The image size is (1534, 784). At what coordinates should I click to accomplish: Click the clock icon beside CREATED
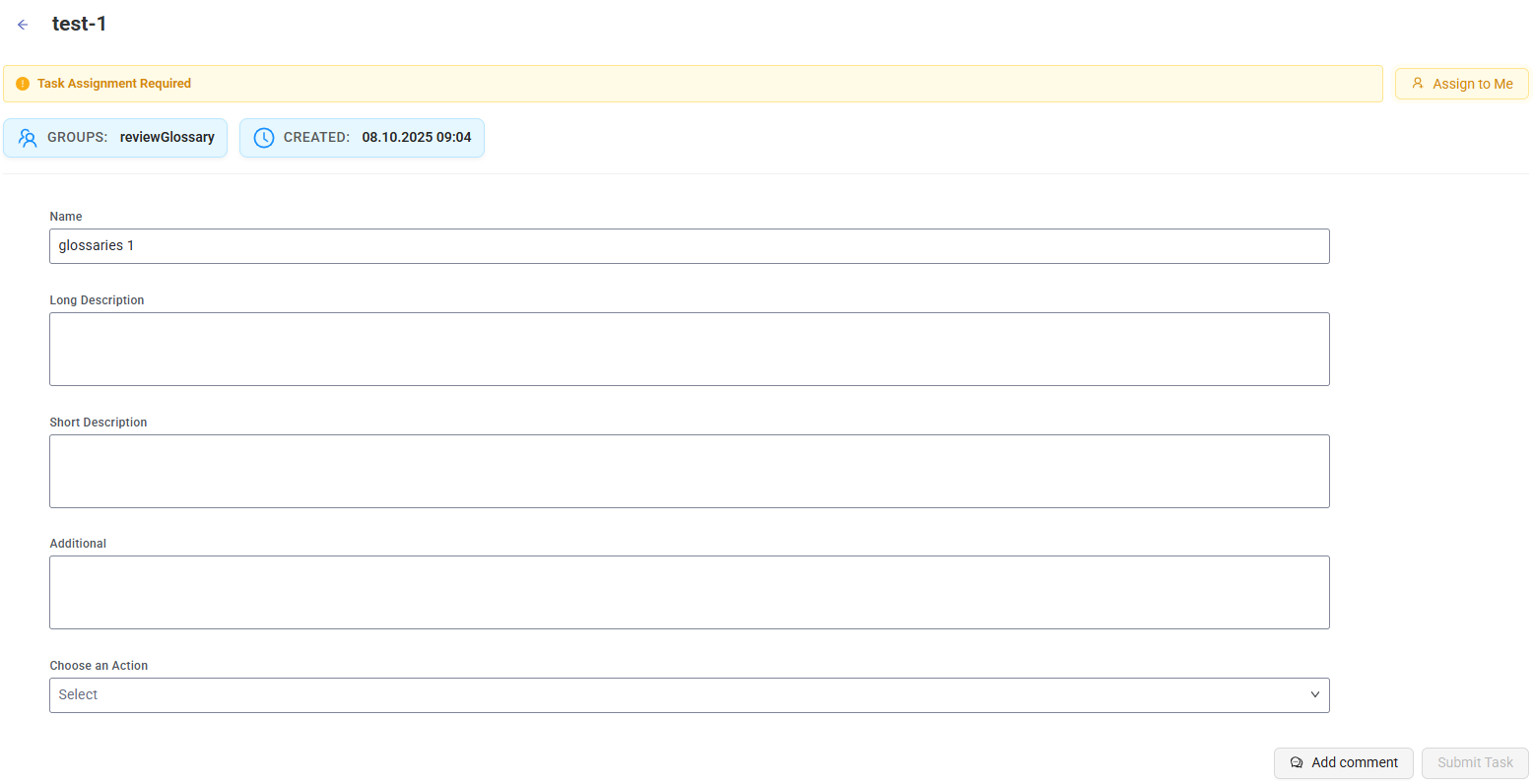pyautogui.click(x=264, y=138)
